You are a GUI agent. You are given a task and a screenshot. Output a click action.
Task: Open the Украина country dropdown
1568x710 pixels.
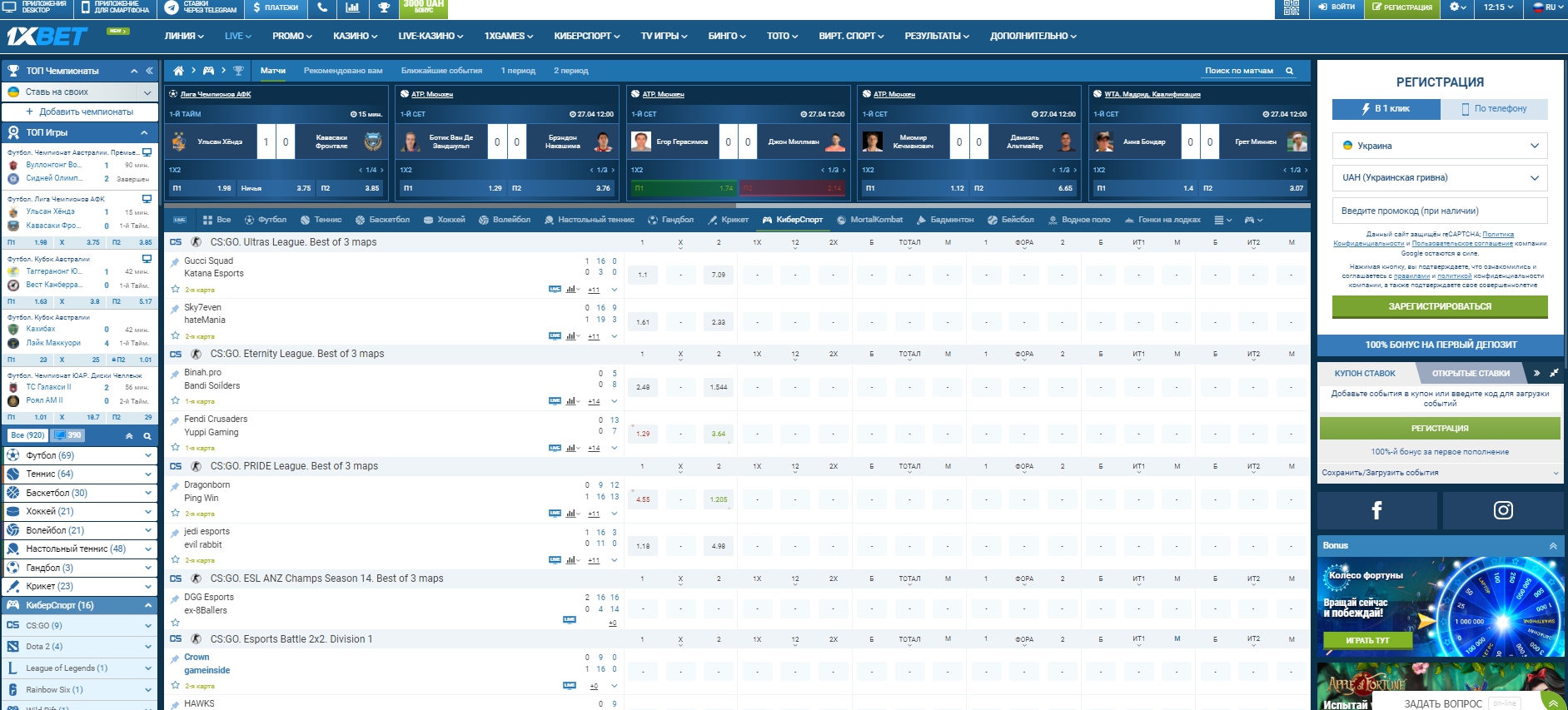click(1440, 146)
